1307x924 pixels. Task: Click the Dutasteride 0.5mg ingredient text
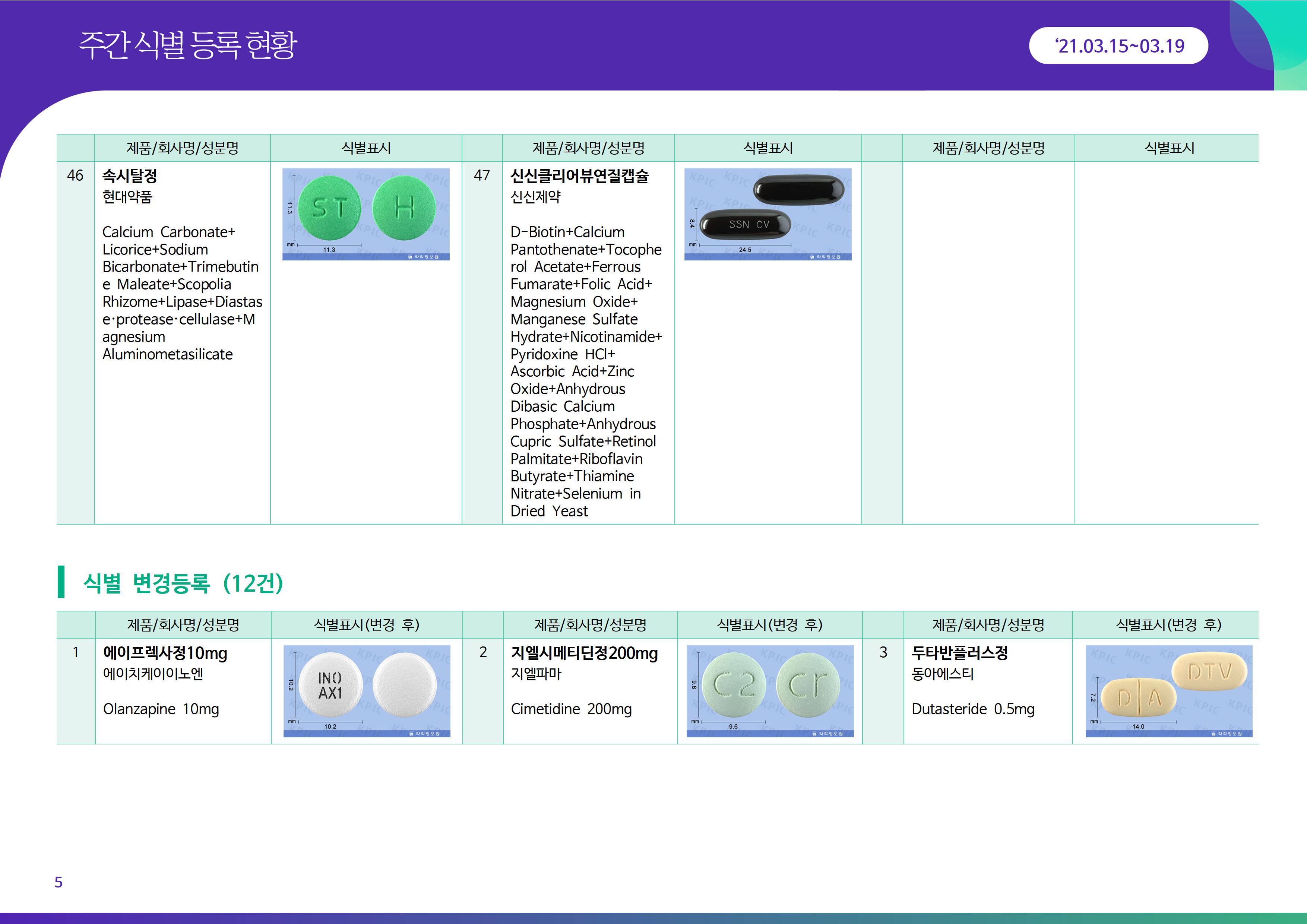973,709
